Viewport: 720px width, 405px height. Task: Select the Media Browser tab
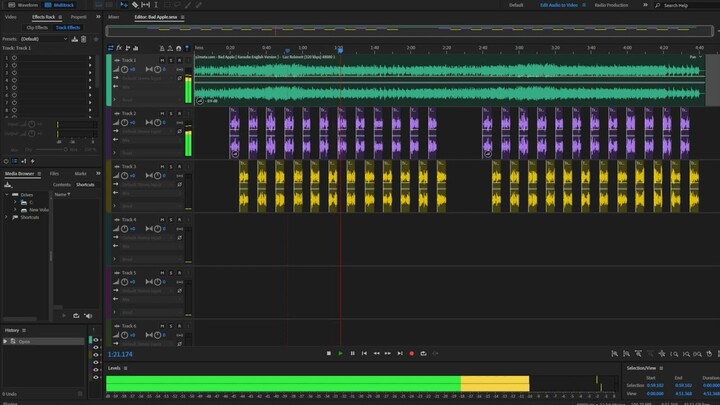[x=19, y=174]
